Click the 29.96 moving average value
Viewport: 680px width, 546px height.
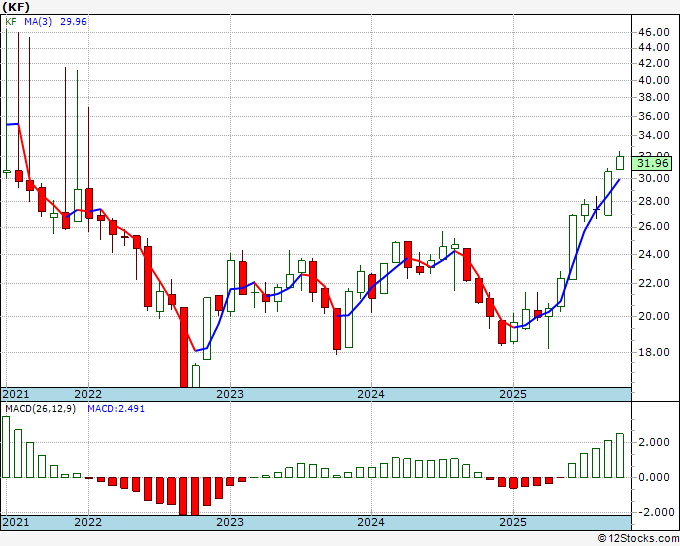[73, 22]
